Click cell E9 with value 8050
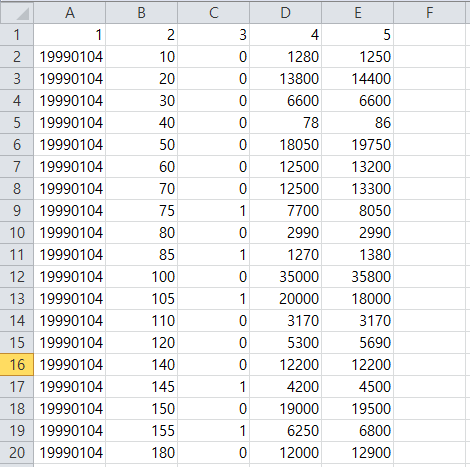Viewport: 470px width, 467px height. (x=358, y=211)
